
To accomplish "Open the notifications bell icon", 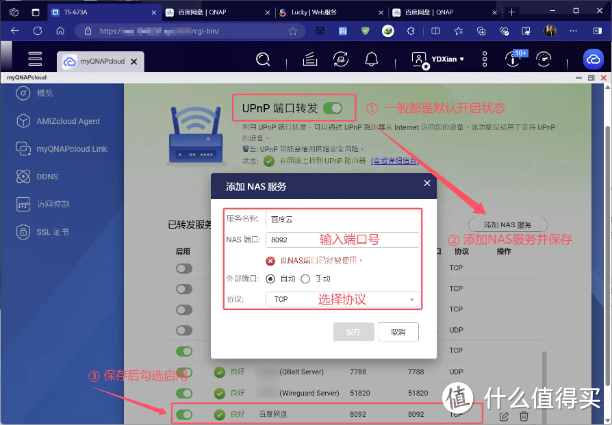I will coord(371,59).
